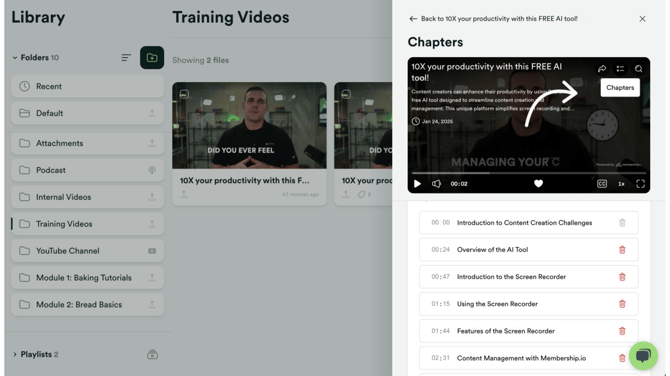The width and height of the screenshot is (670, 376).
Task: Delete the Overview of the AI Tool chapter
Action: [x=622, y=250]
